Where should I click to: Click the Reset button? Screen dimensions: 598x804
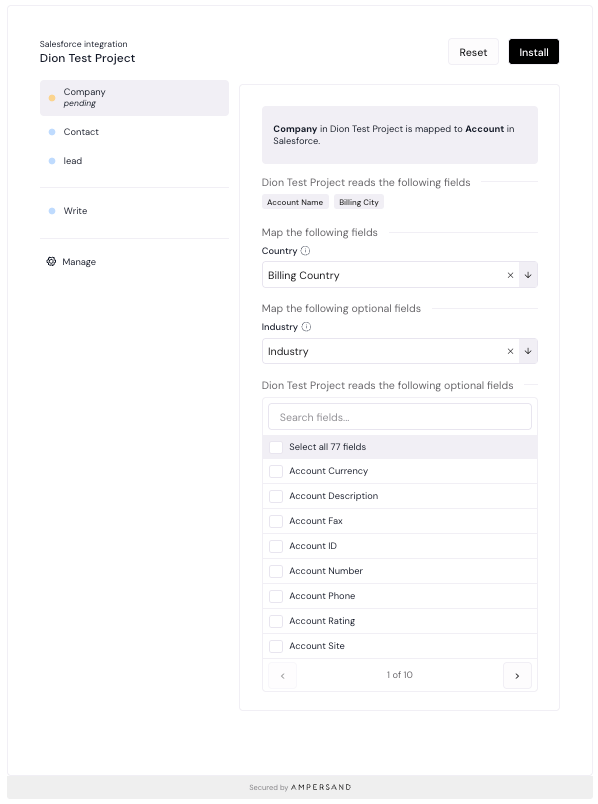(473, 52)
